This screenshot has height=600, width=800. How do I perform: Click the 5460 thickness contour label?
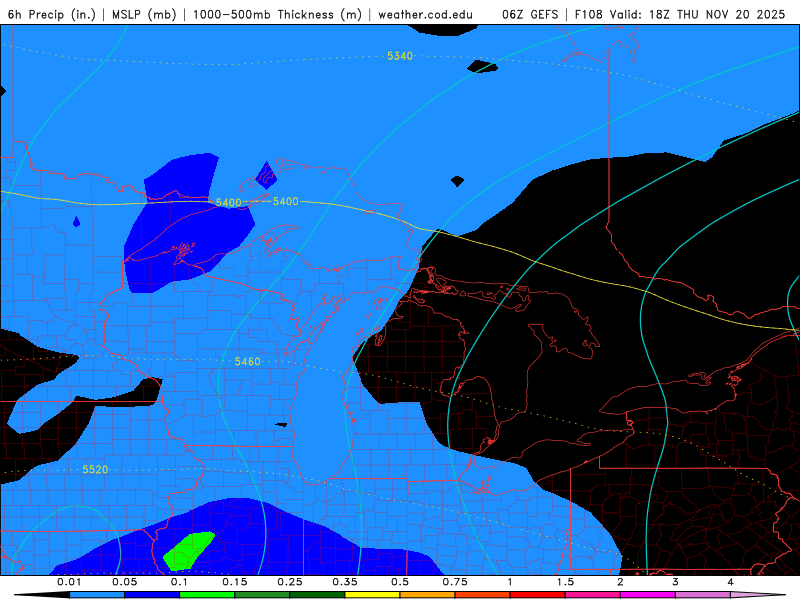click(x=247, y=362)
